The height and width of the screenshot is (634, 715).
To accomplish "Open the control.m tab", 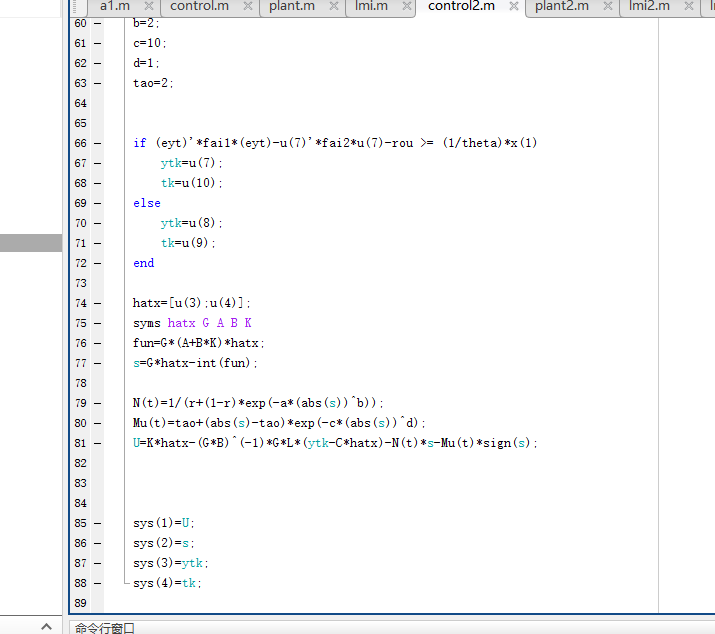I will pyautogui.click(x=199, y=6).
